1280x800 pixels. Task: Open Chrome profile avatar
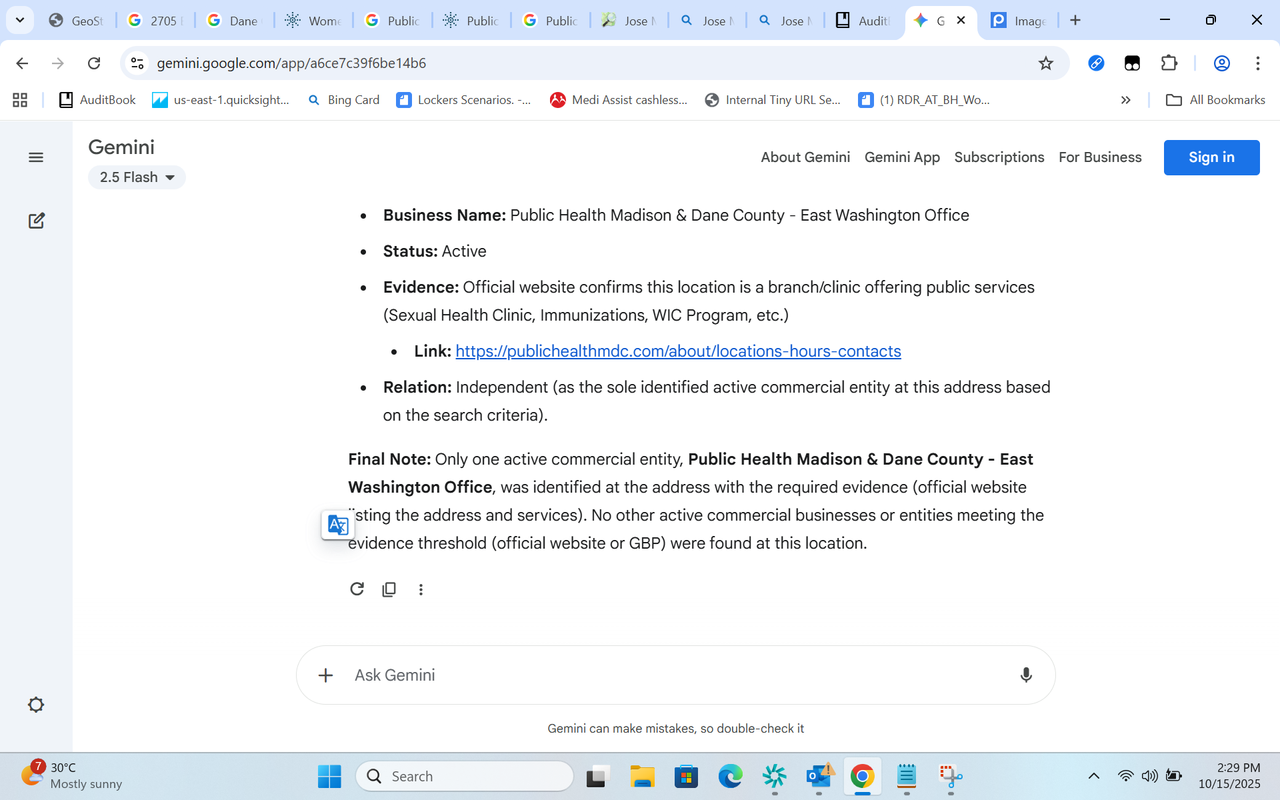point(1222,63)
